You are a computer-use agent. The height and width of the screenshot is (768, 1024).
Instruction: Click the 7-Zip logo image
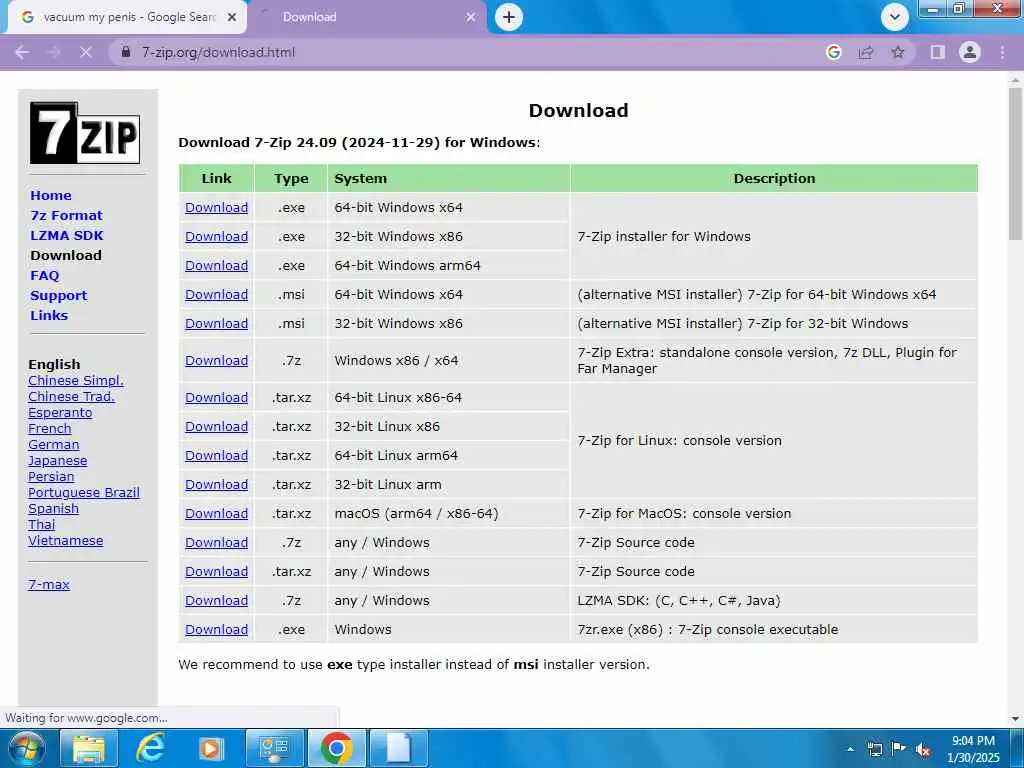85,133
